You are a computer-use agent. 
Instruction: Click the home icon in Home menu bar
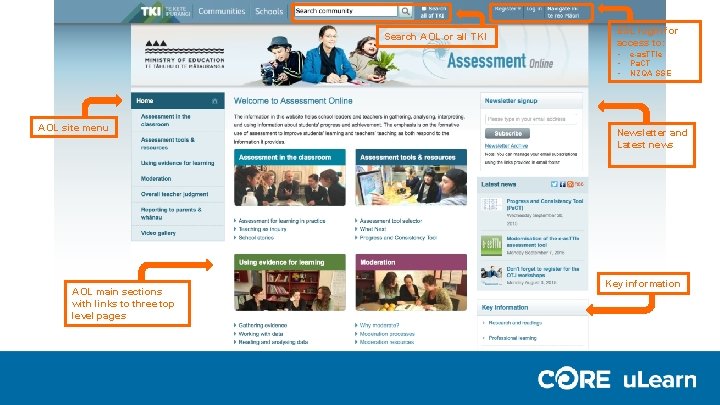coord(214,101)
